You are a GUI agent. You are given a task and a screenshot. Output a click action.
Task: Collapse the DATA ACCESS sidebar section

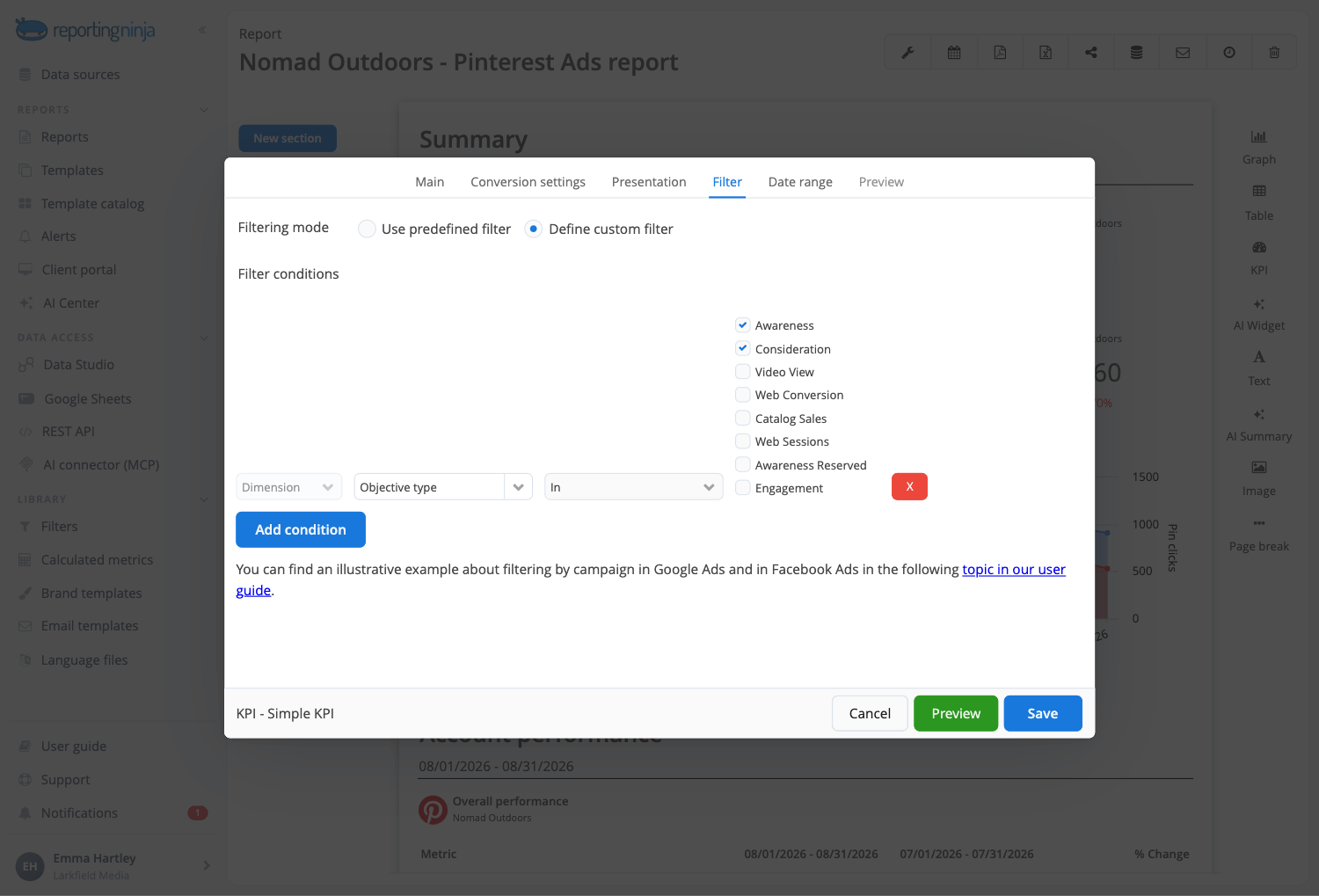coord(204,338)
